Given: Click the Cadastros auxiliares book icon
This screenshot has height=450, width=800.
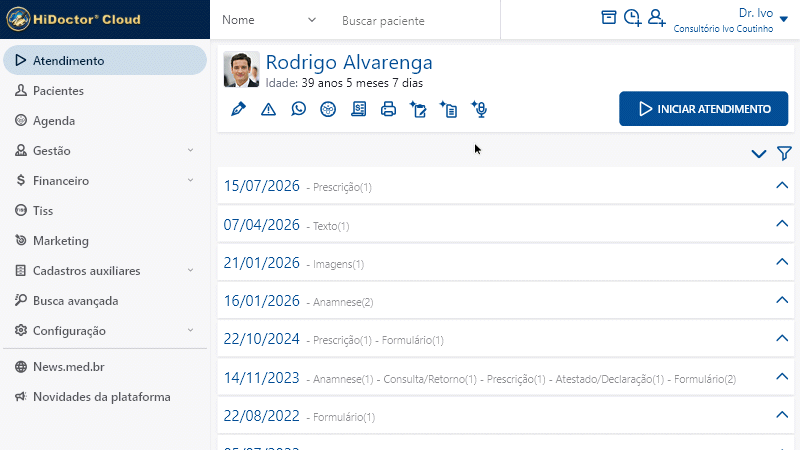Looking at the screenshot, I should [20, 270].
